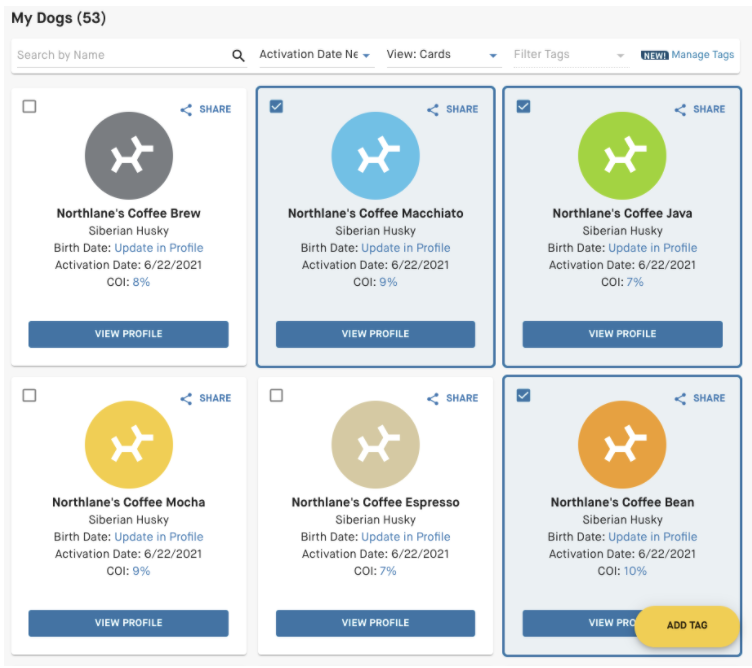Open the Filter Tags dropdown

click(x=568, y=55)
